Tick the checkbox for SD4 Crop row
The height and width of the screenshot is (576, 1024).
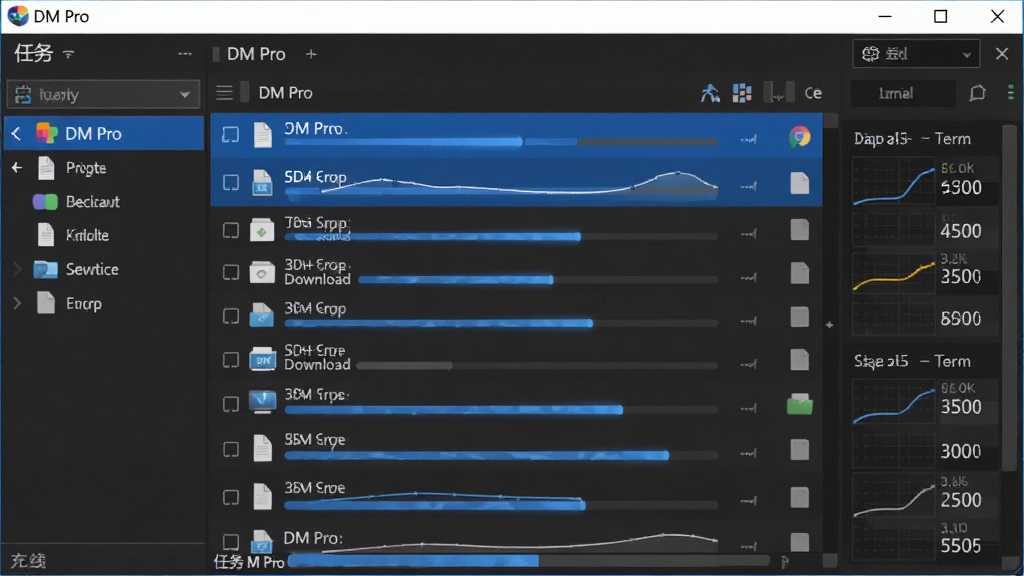[231, 182]
